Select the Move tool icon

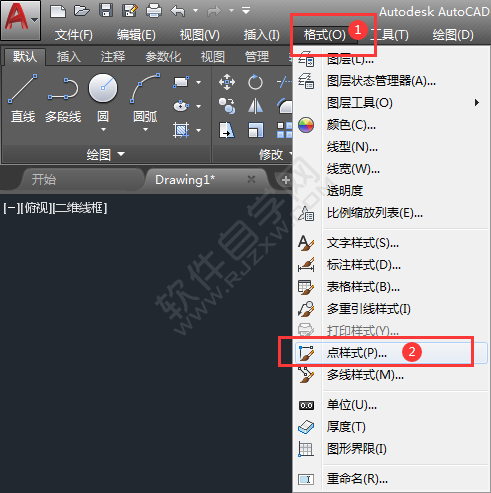tap(227, 82)
